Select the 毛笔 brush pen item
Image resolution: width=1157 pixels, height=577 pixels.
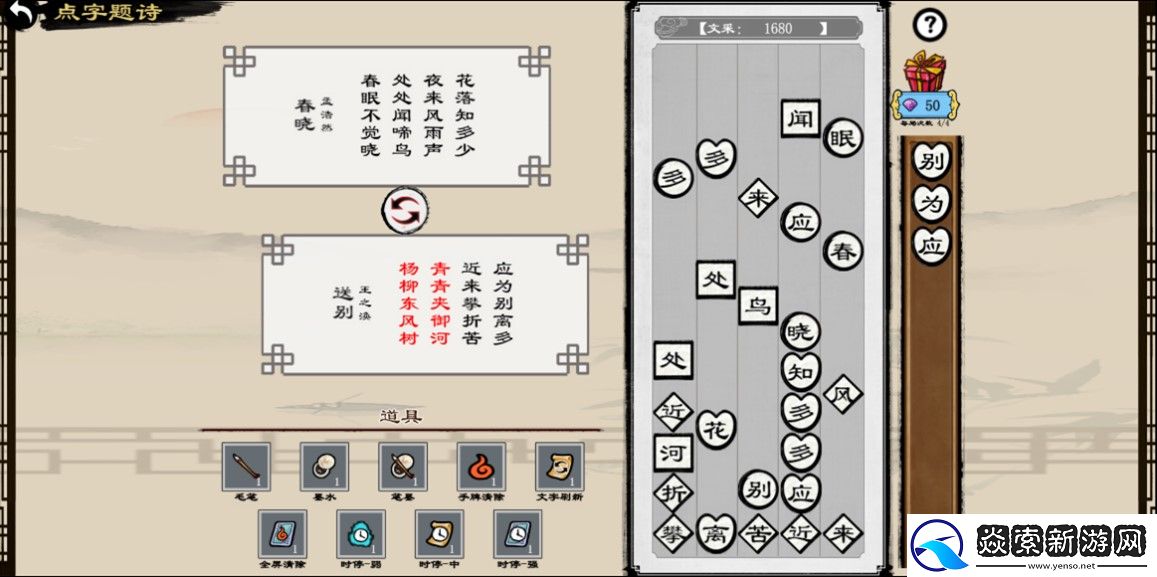point(246,467)
